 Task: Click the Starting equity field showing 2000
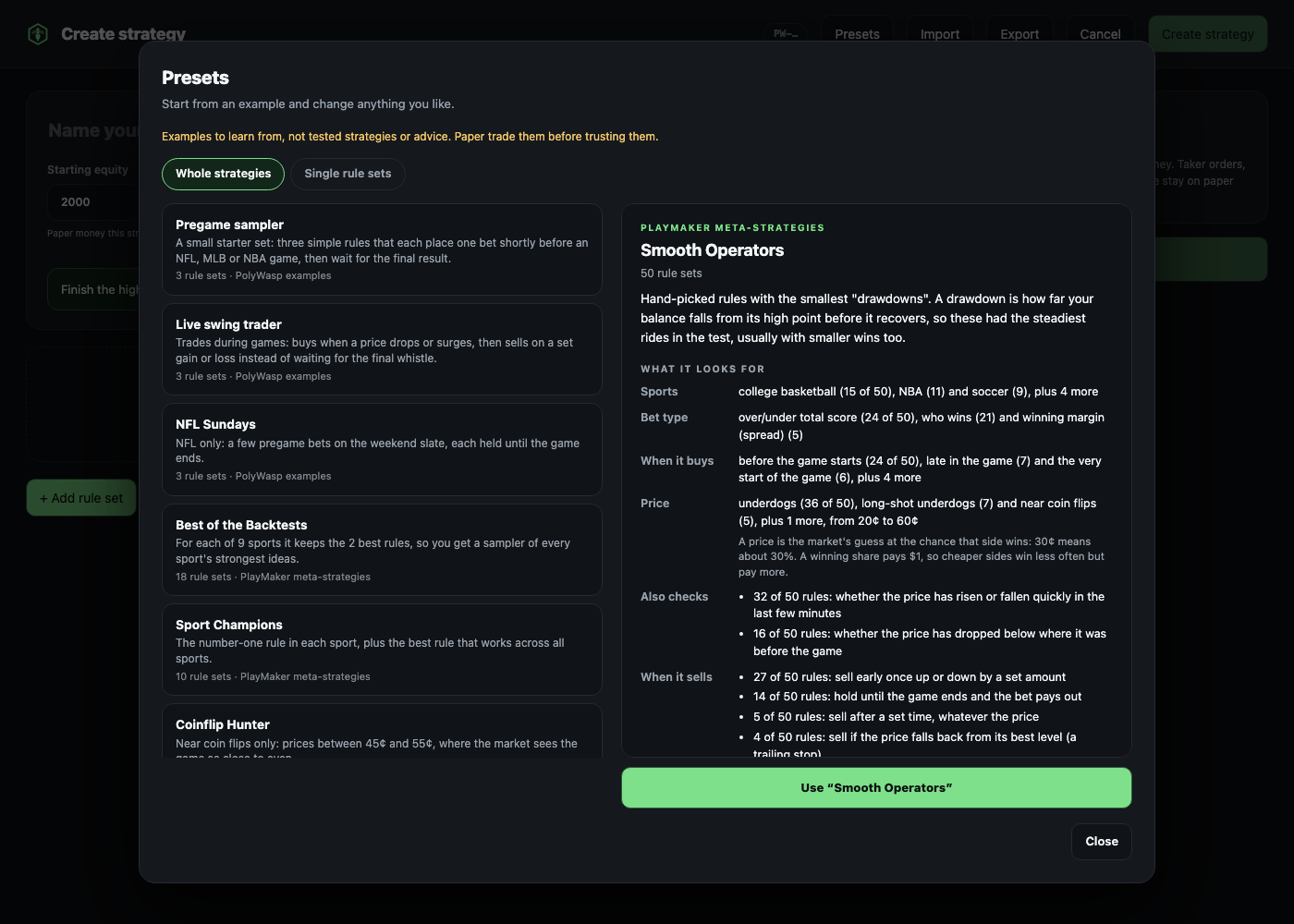[92, 201]
